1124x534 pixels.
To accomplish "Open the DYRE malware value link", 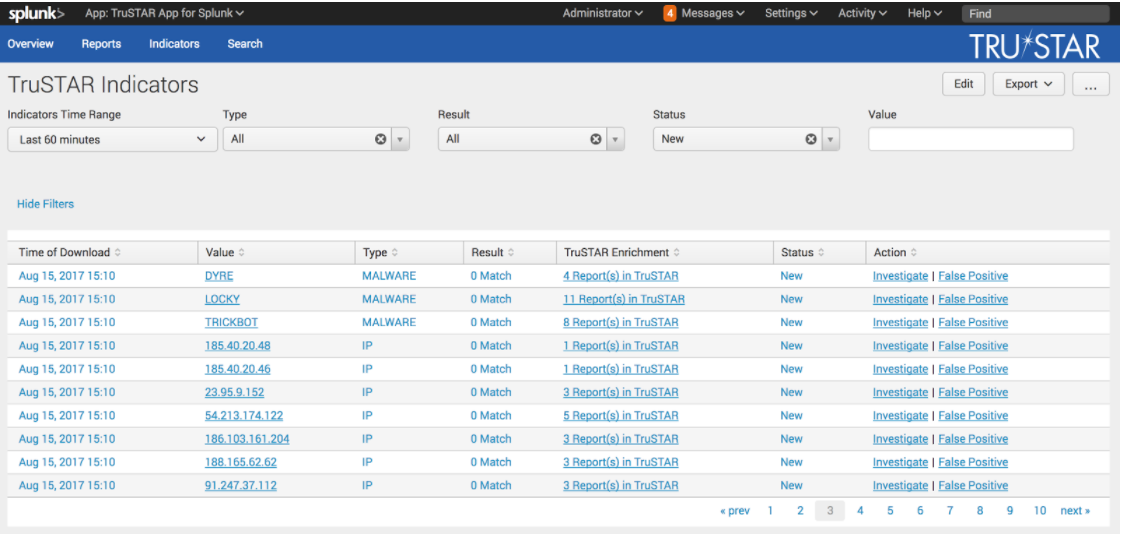I will tap(219, 276).
